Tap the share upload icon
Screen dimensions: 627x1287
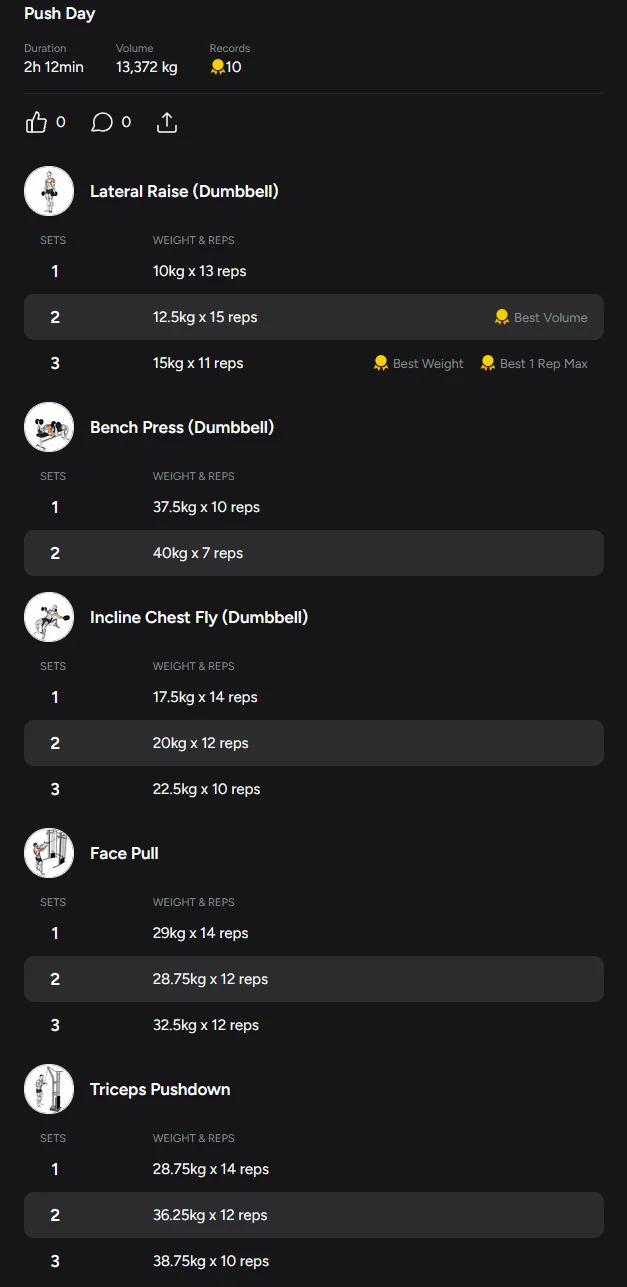(167, 123)
